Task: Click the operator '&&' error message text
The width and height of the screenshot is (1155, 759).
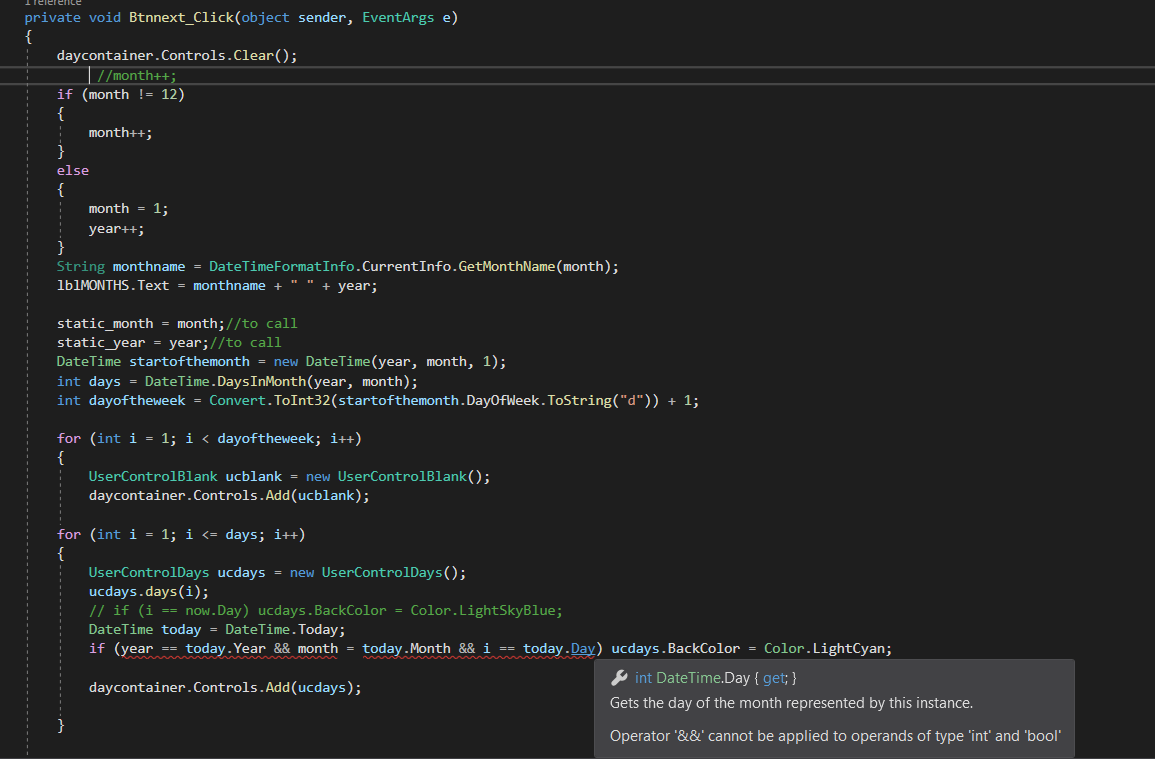Action: pos(835,736)
